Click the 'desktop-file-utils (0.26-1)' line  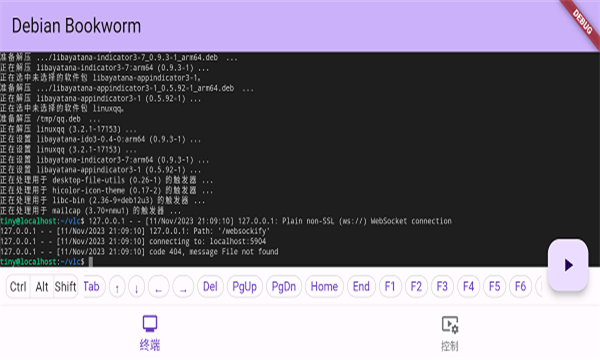point(107,180)
